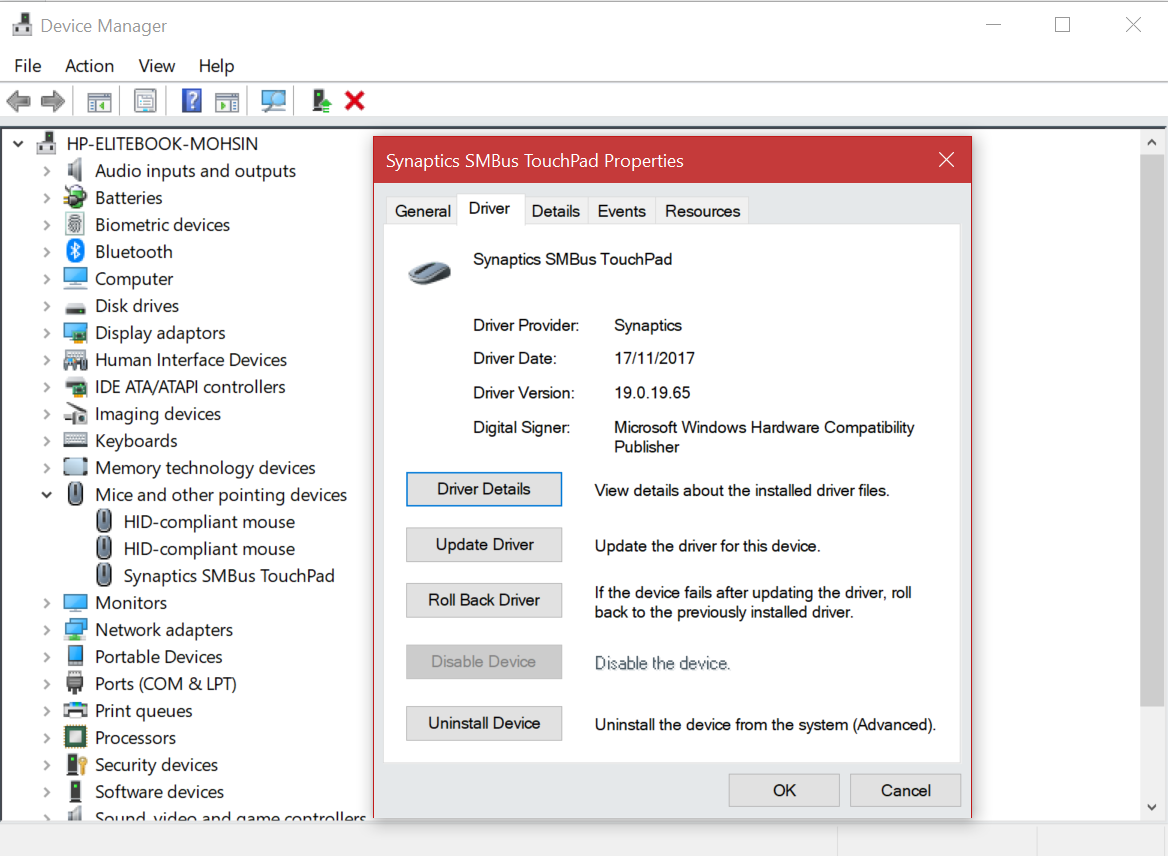Click the driver date 17/11/2017
This screenshot has width=1168, height=856.
tap(654, 358)
